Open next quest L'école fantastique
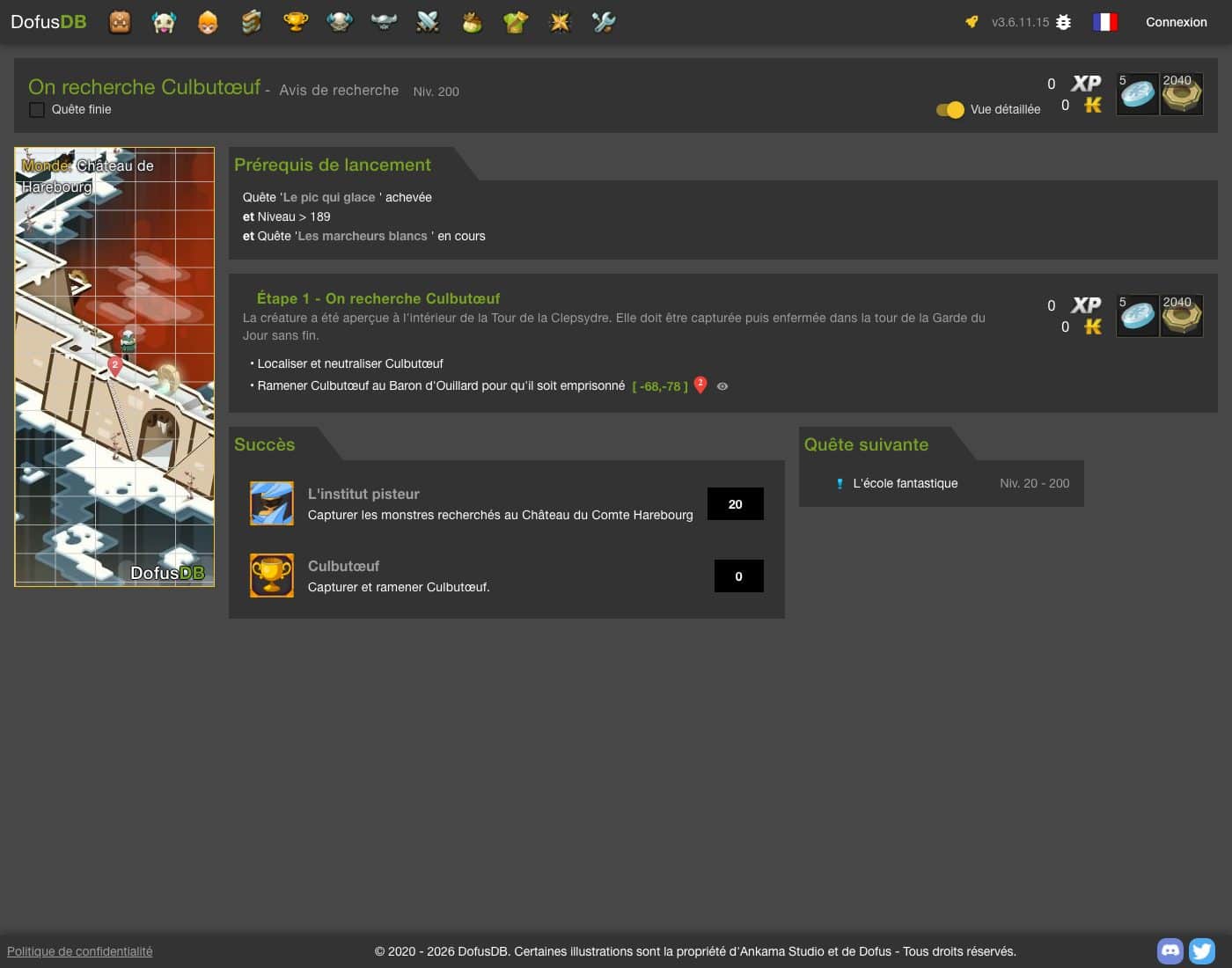 coord(906,483)
